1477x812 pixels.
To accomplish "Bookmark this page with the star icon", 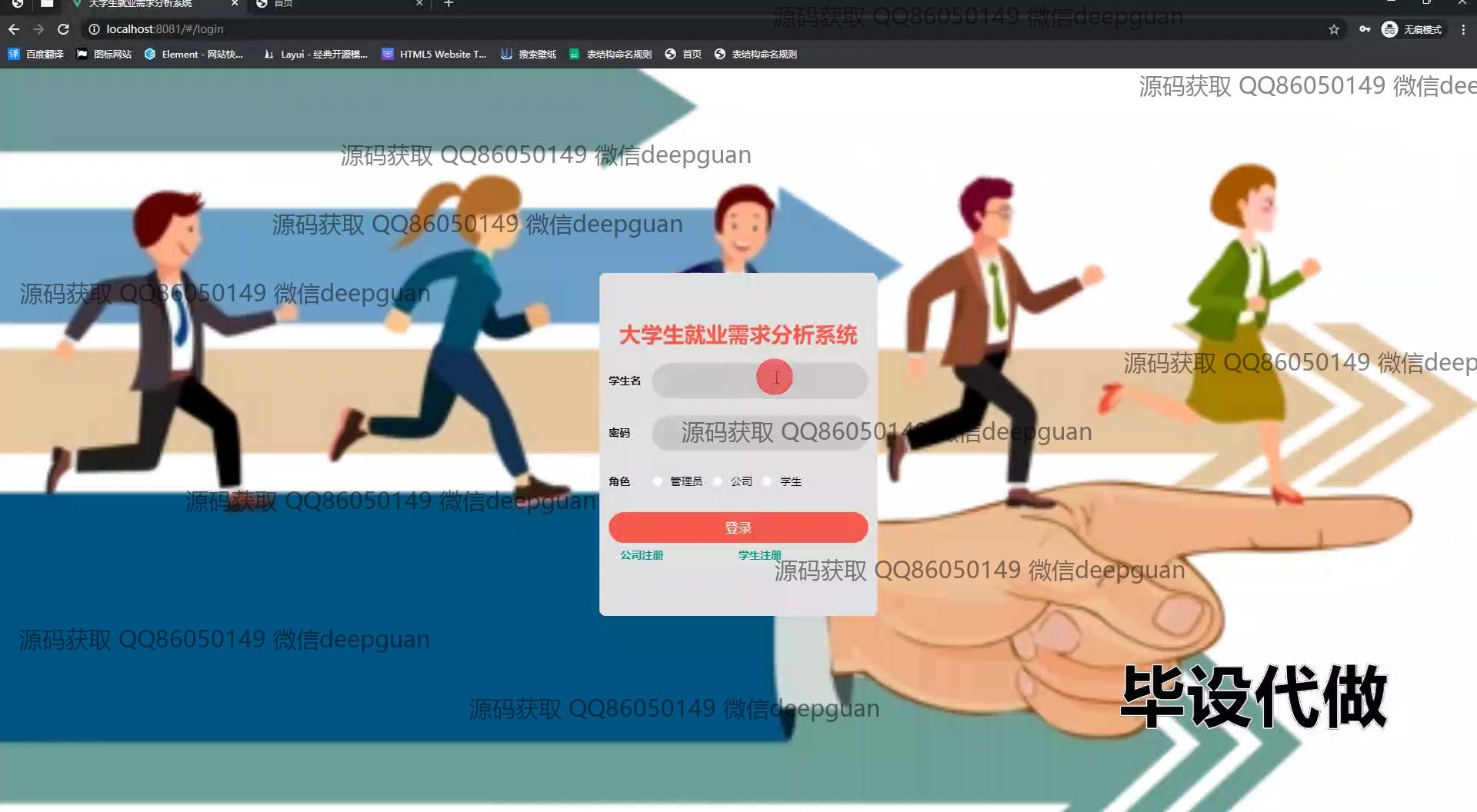I will [x=1334, y=29].
